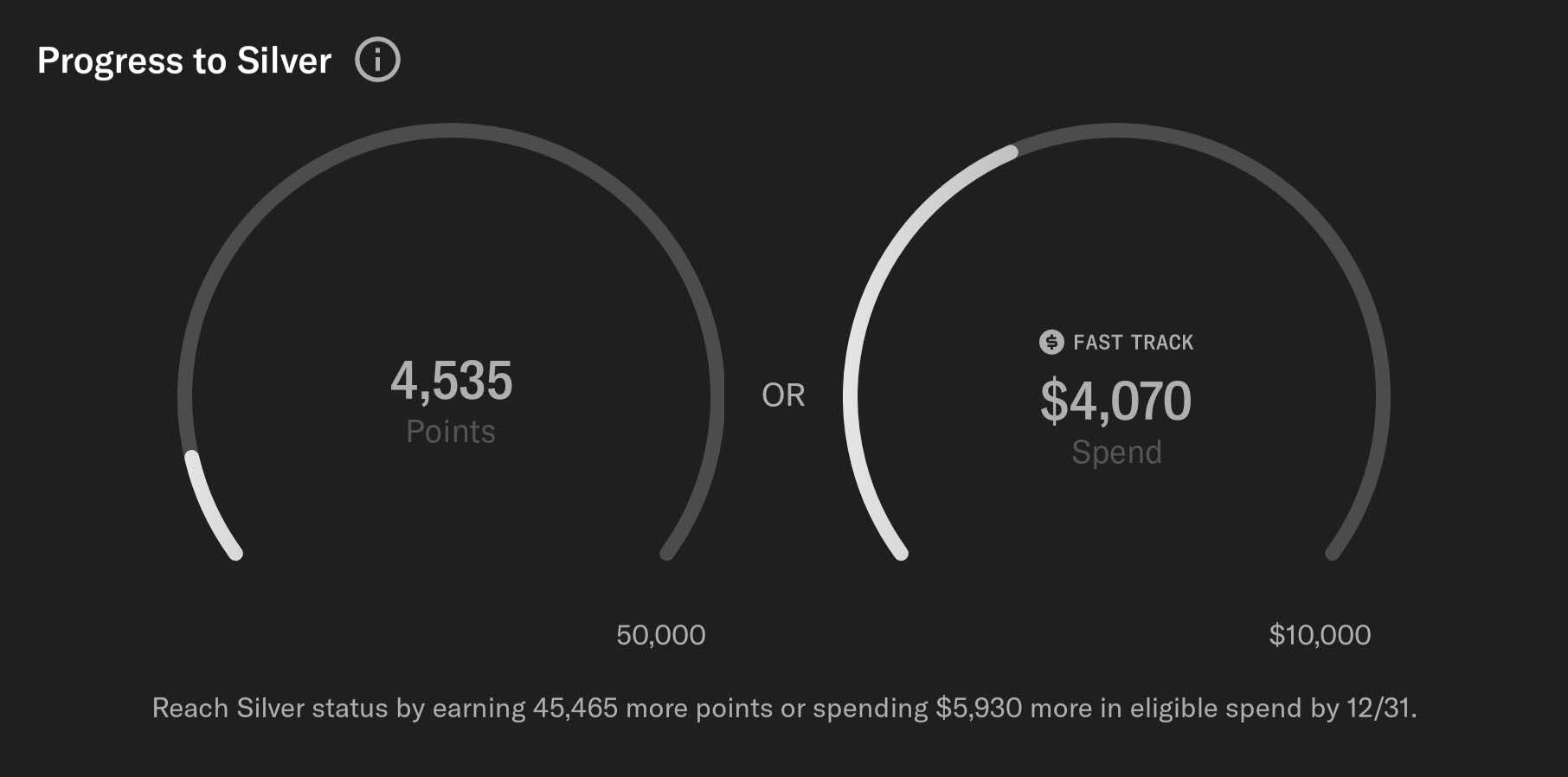The height and width of the screenshot is (777, 1568).
Task: Click the $4,070 spend amount
Action: click(x=1115, y=401)
